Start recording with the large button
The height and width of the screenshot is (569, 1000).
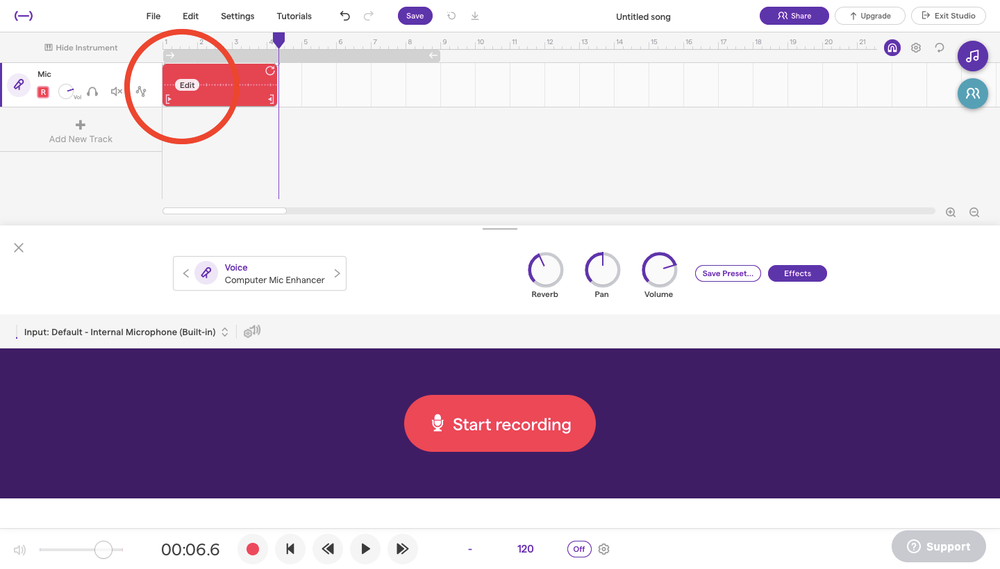[500, 424]
